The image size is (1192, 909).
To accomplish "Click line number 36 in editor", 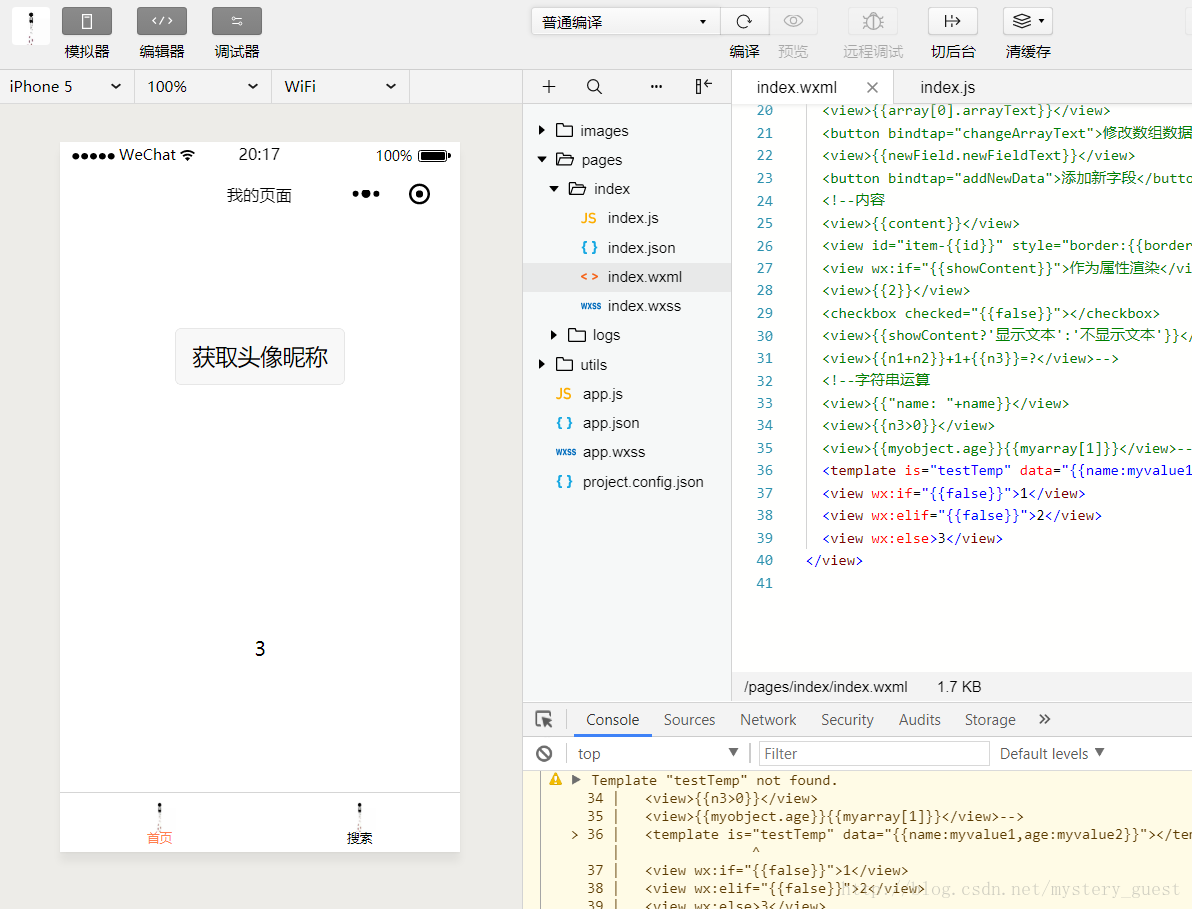I will click(765, 470).
